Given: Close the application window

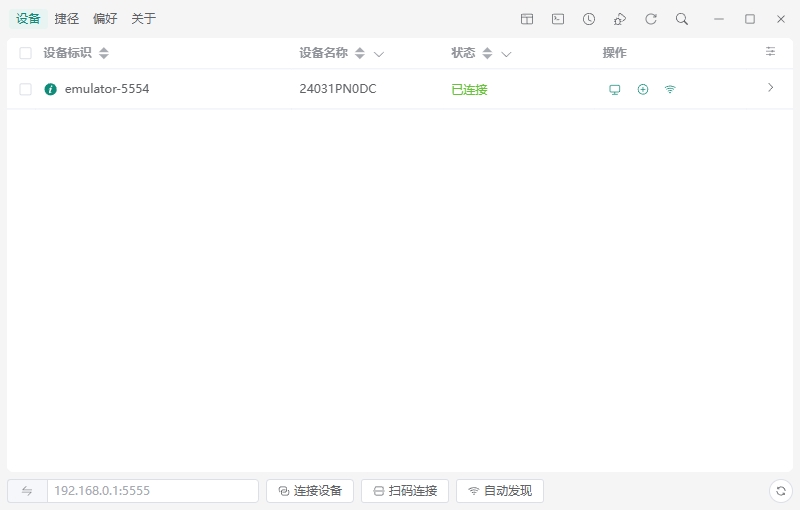Looking at the screenshot, I should (781, 19).
